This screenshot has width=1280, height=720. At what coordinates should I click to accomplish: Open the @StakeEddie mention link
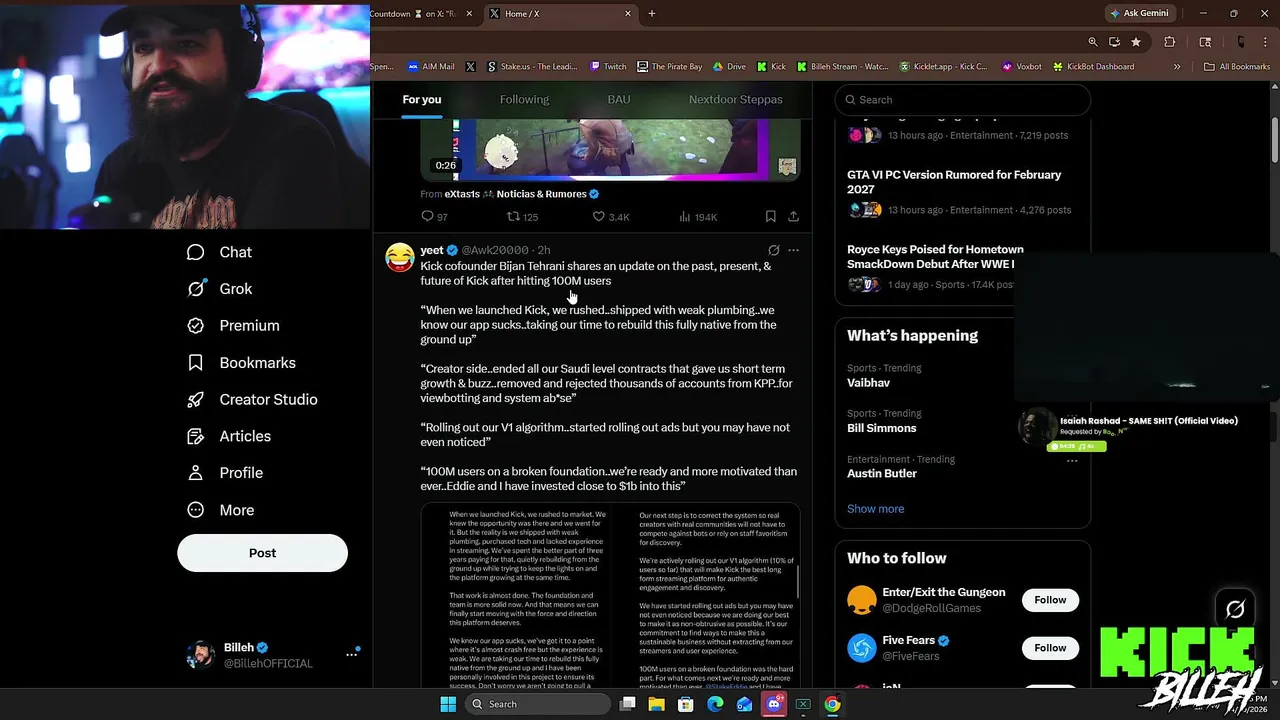coord(726,686)
